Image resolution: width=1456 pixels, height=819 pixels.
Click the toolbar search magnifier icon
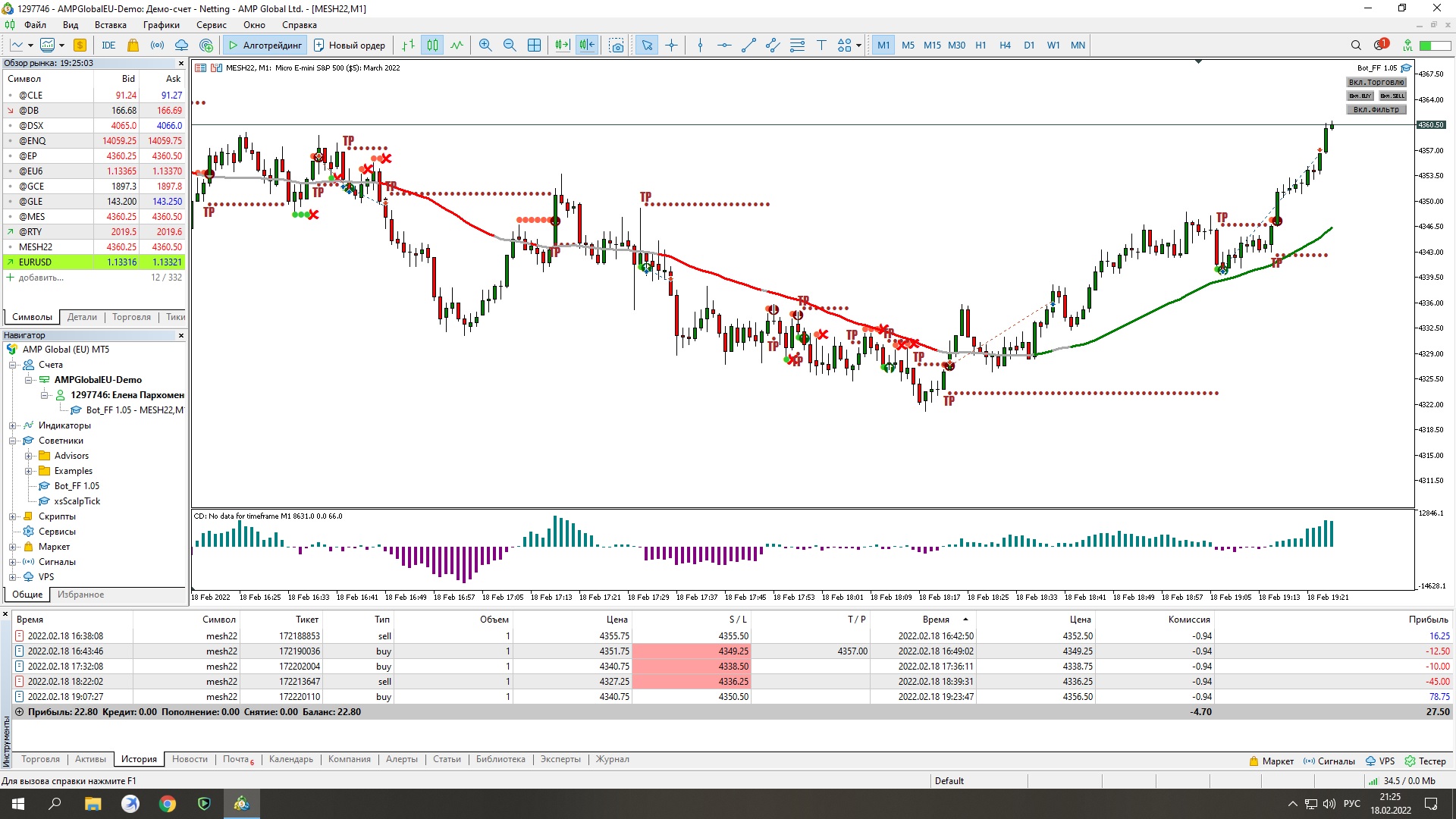[1356, 45]
